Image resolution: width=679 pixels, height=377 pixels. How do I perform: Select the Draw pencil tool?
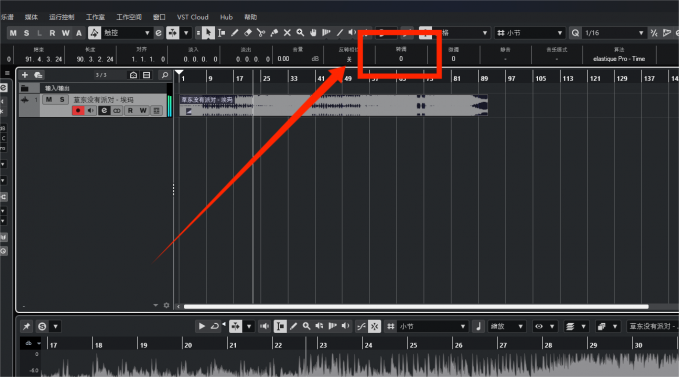pyautogui.click(x=235, y=33)
